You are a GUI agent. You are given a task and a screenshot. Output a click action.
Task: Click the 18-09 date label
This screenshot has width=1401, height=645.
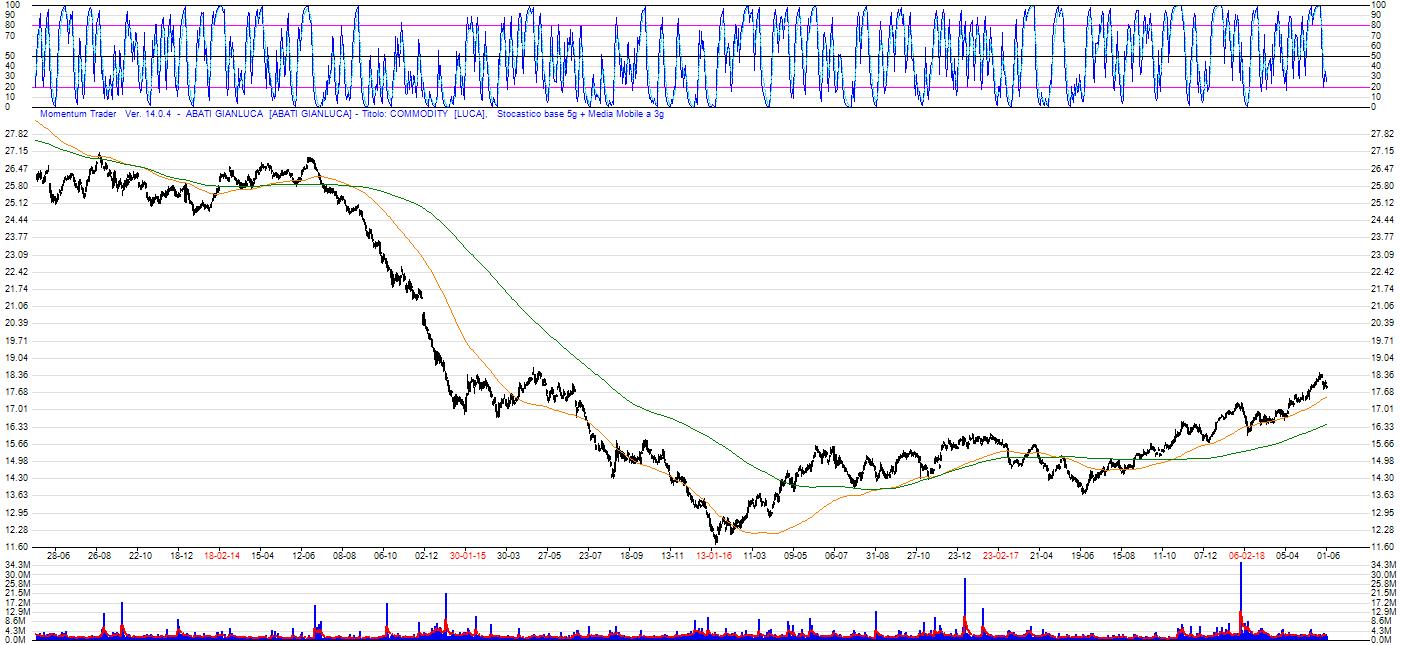632,554
